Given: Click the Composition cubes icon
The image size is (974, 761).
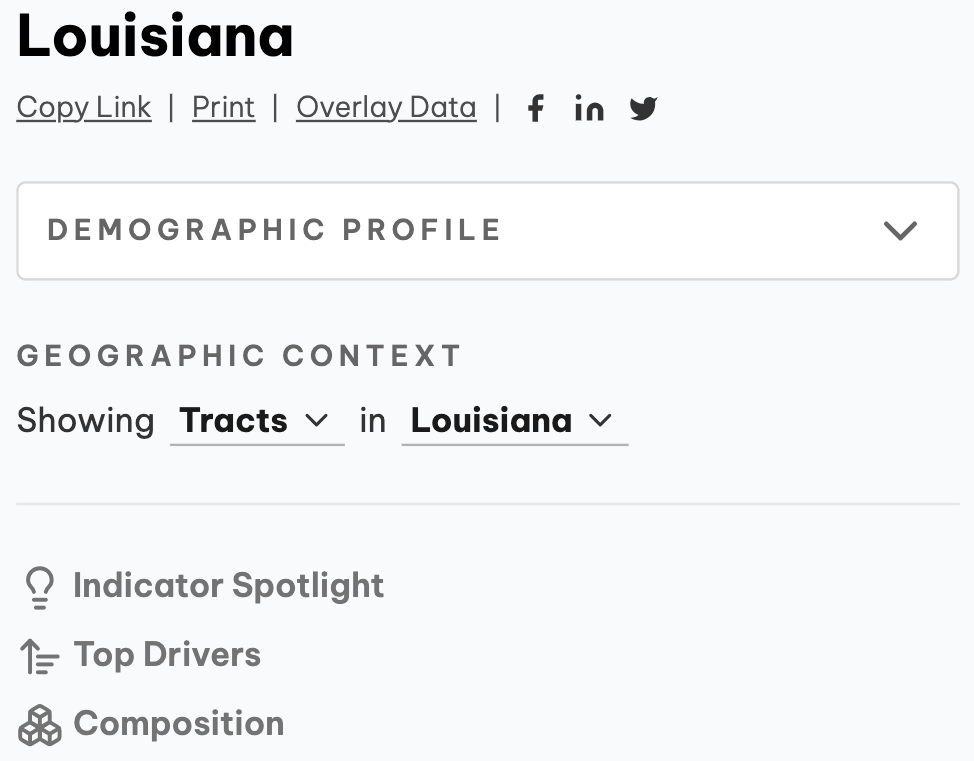Looking at the screenshot, I should point(40,725).
